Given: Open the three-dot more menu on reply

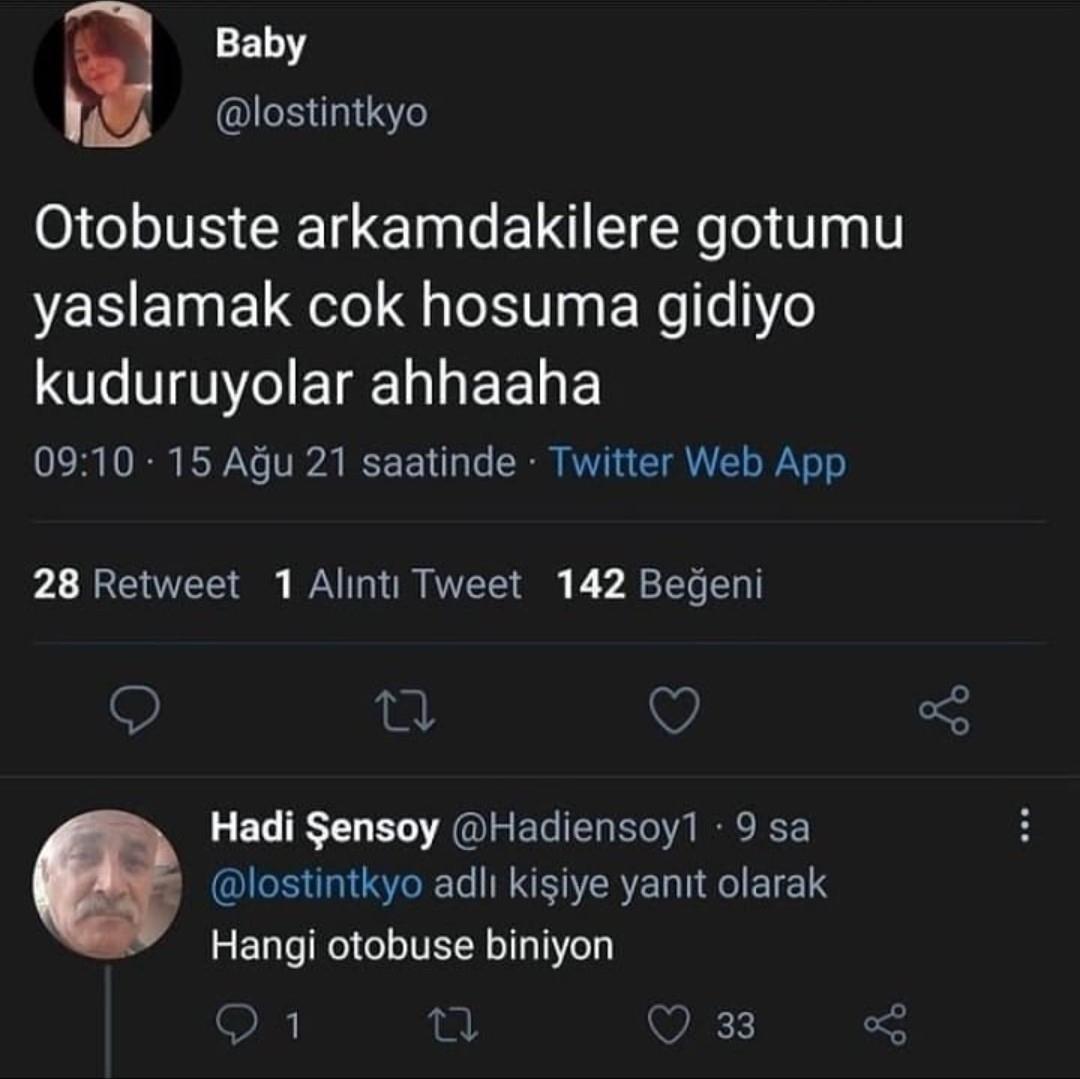Looking at the screenshot, I should [1023, 826].
